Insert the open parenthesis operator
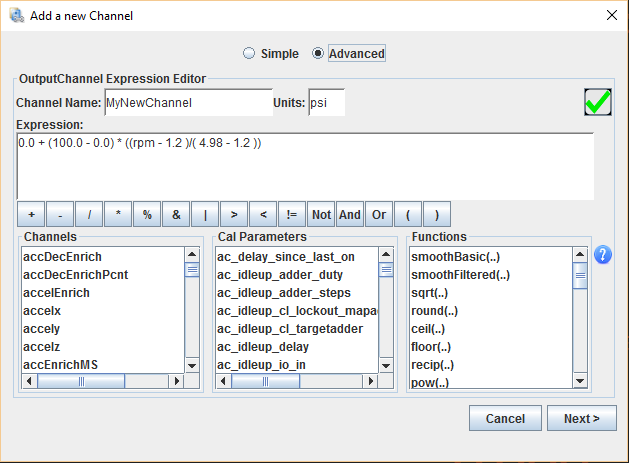 pos(408,214)
